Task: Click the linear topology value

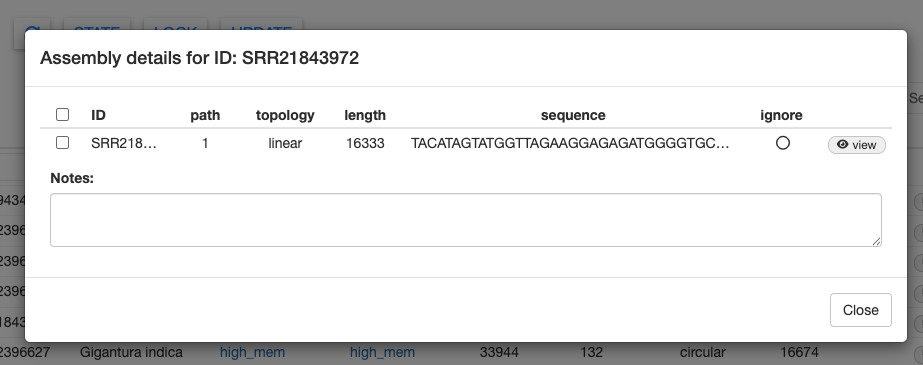Action: coord(285,143)
